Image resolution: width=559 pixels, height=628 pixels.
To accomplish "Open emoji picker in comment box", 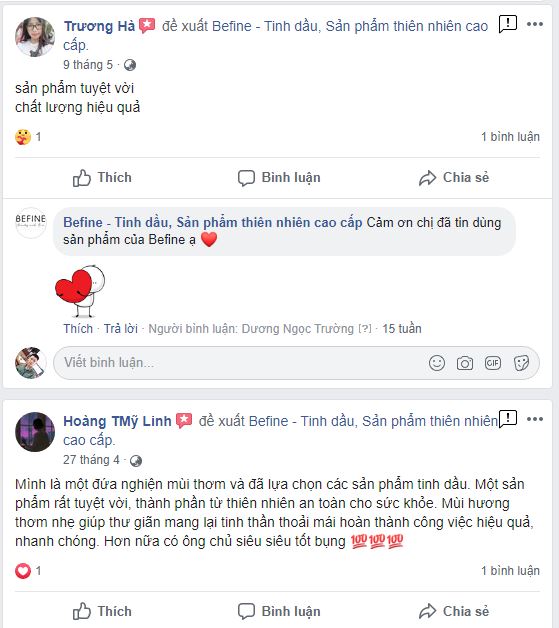I will (436, 363).
